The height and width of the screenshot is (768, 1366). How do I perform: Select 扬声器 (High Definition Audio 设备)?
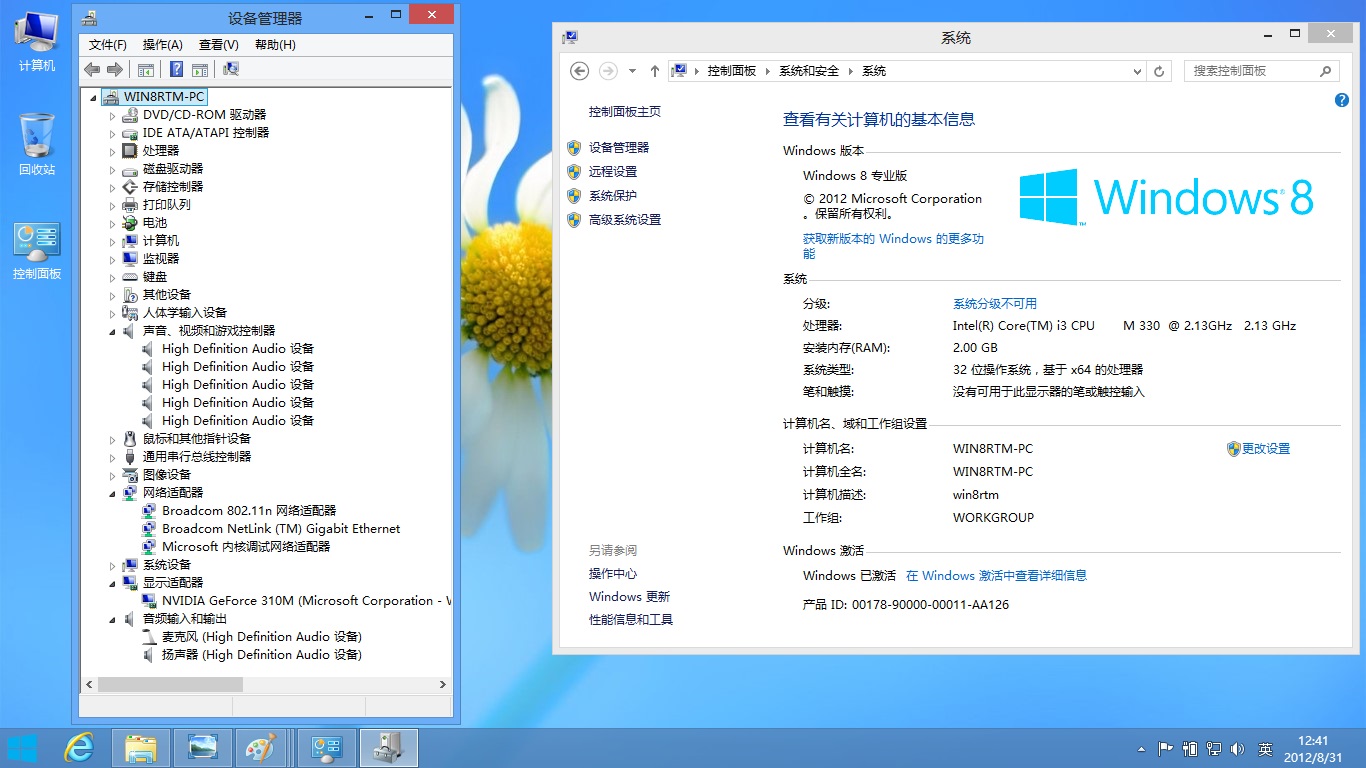coord(262,655)
